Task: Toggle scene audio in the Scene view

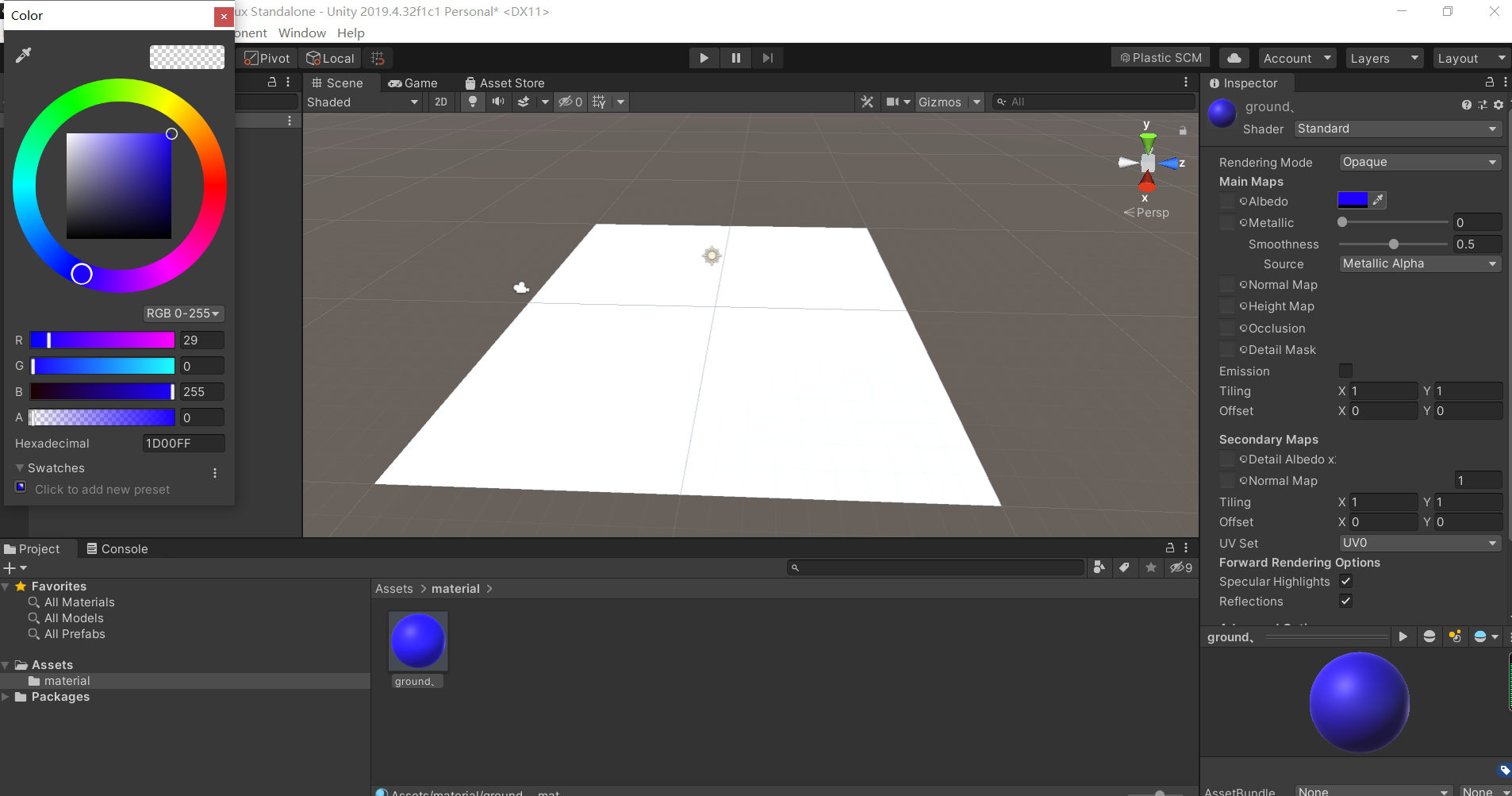Action: [498, 102]
